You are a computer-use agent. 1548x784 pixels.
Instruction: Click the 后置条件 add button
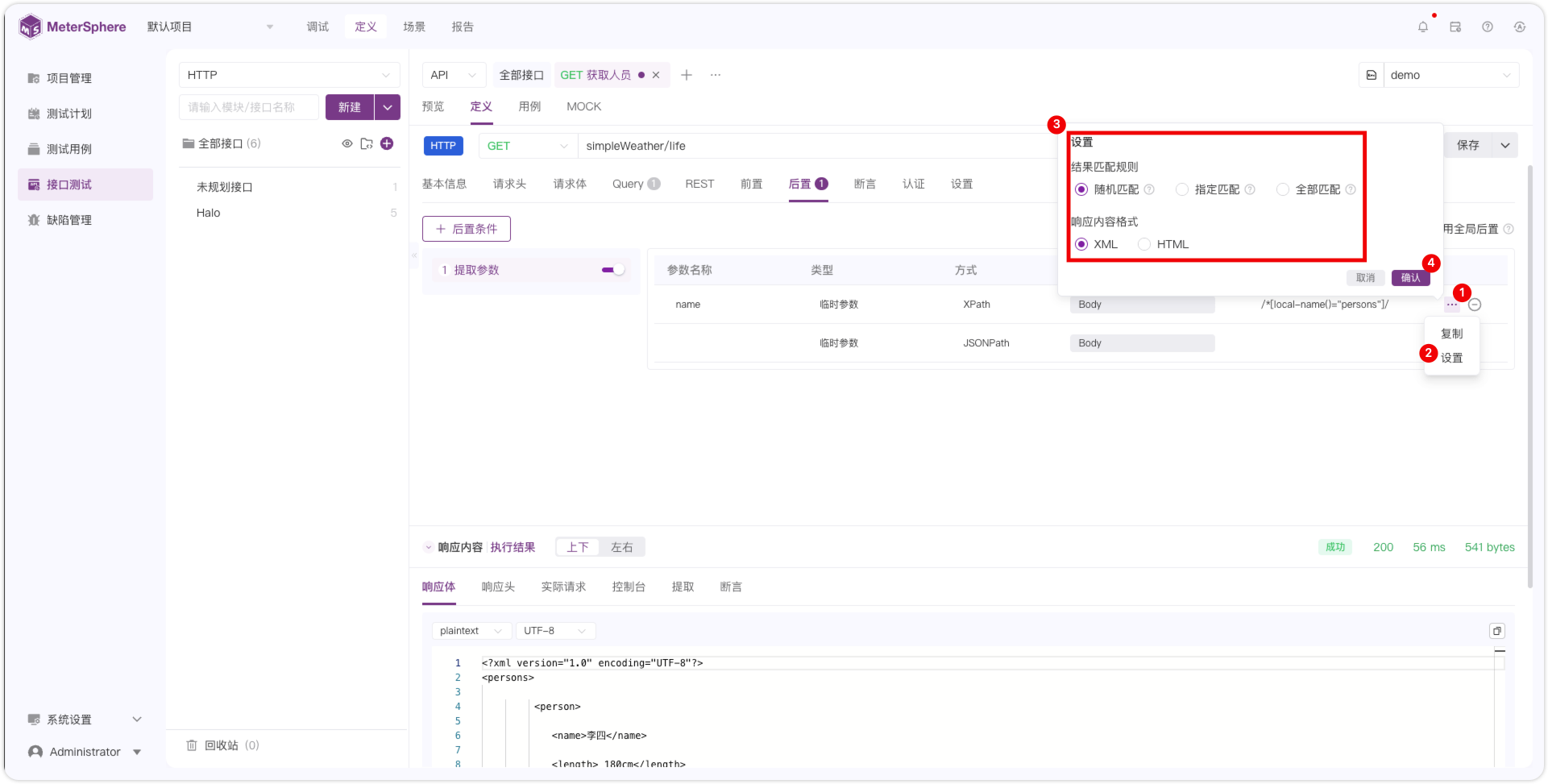coord(467,229)
